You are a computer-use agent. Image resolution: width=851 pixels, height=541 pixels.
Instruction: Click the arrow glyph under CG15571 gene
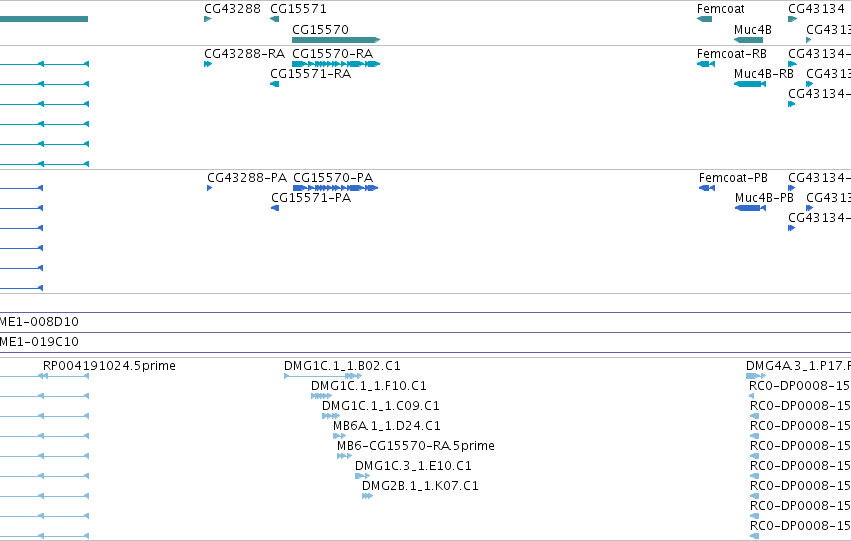tap(274, 20)
